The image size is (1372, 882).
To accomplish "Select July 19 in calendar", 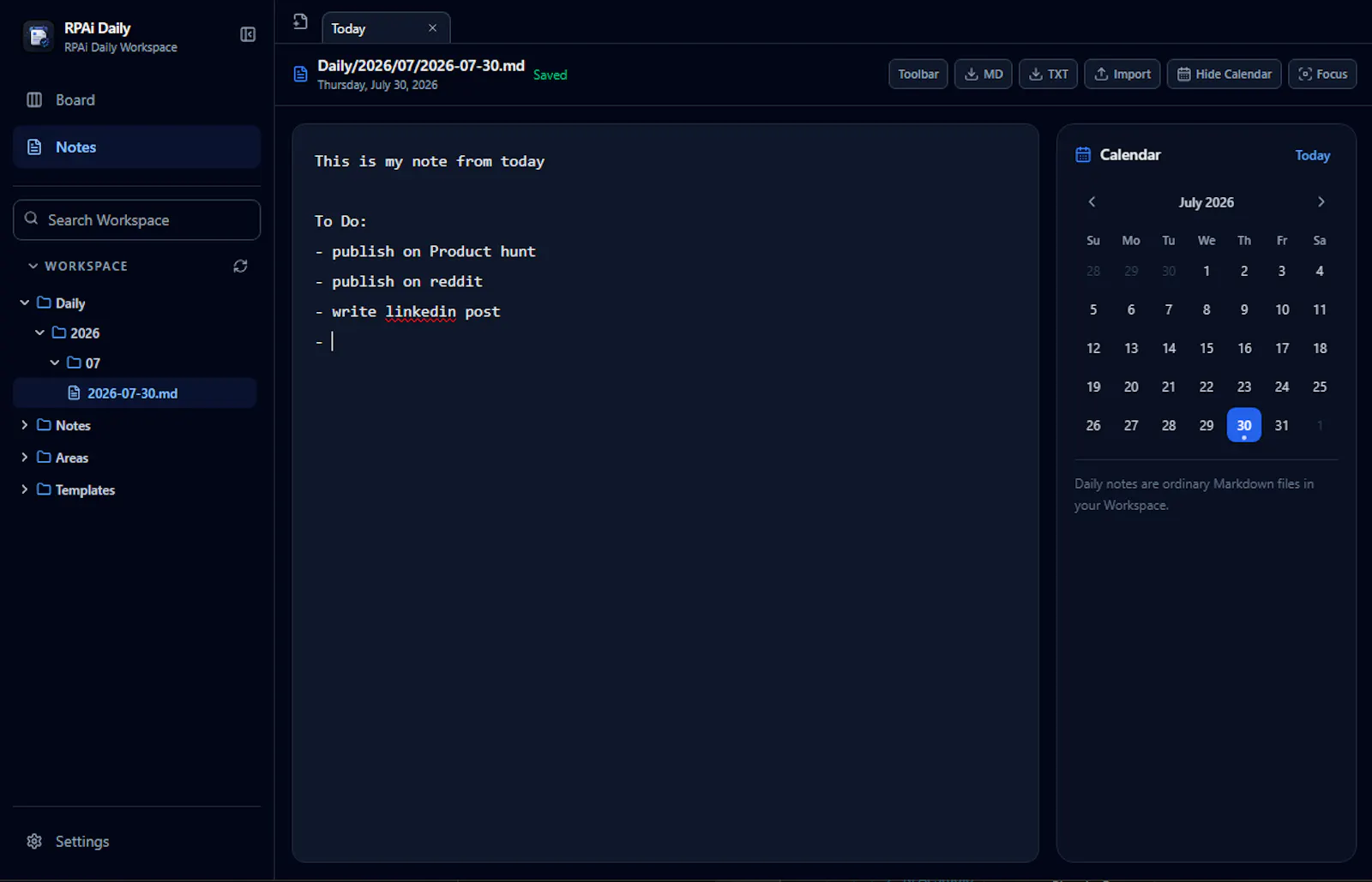I will tap(1093, 387).
